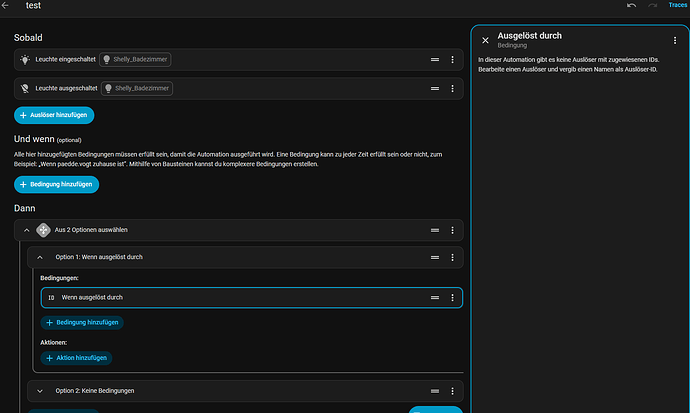The height and width of the screenshot is (413, 690).
Task: Click the Dann section heading
Action: pos(25,208)
